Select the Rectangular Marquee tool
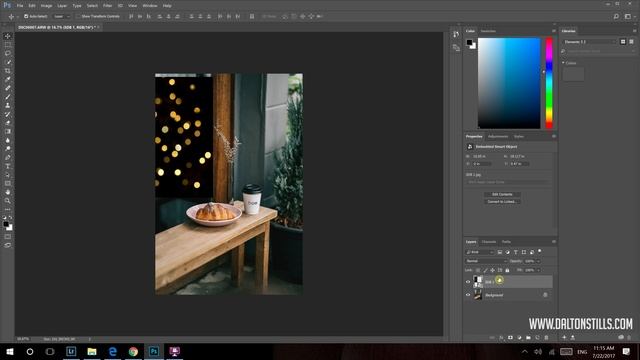The width and height of the screenshot is (640, 360). click(7, 45)
